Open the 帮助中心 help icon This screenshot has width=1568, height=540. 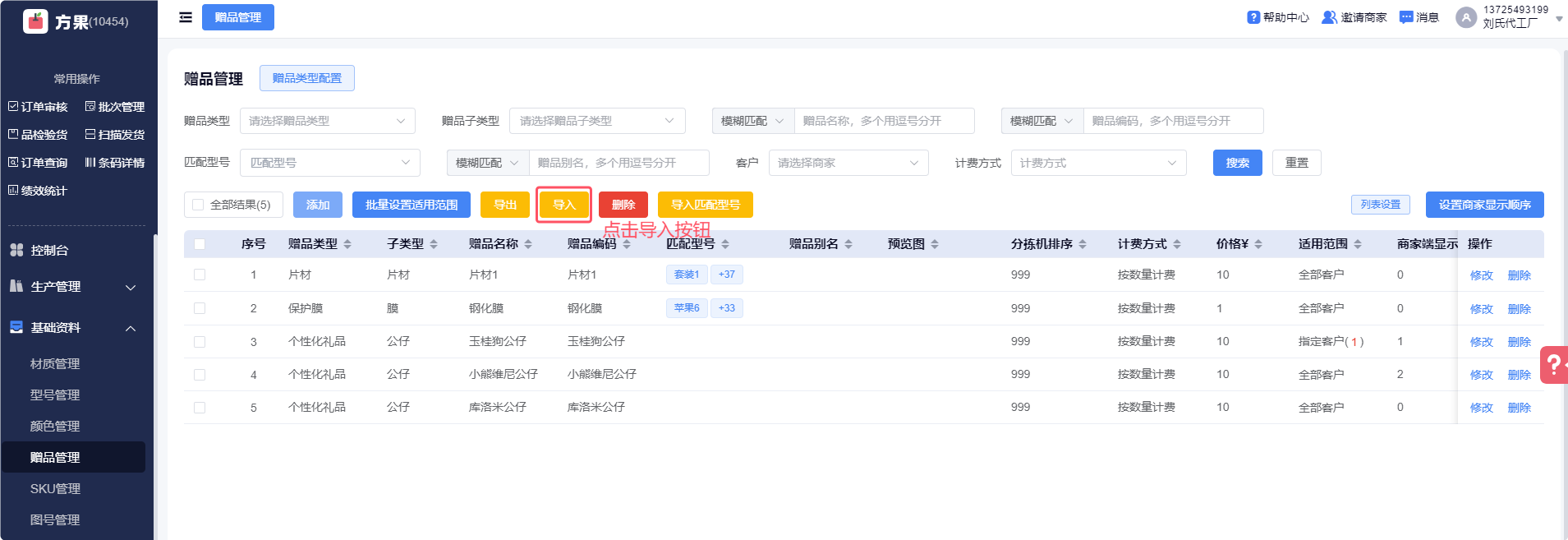click(x=1253, y=17)
